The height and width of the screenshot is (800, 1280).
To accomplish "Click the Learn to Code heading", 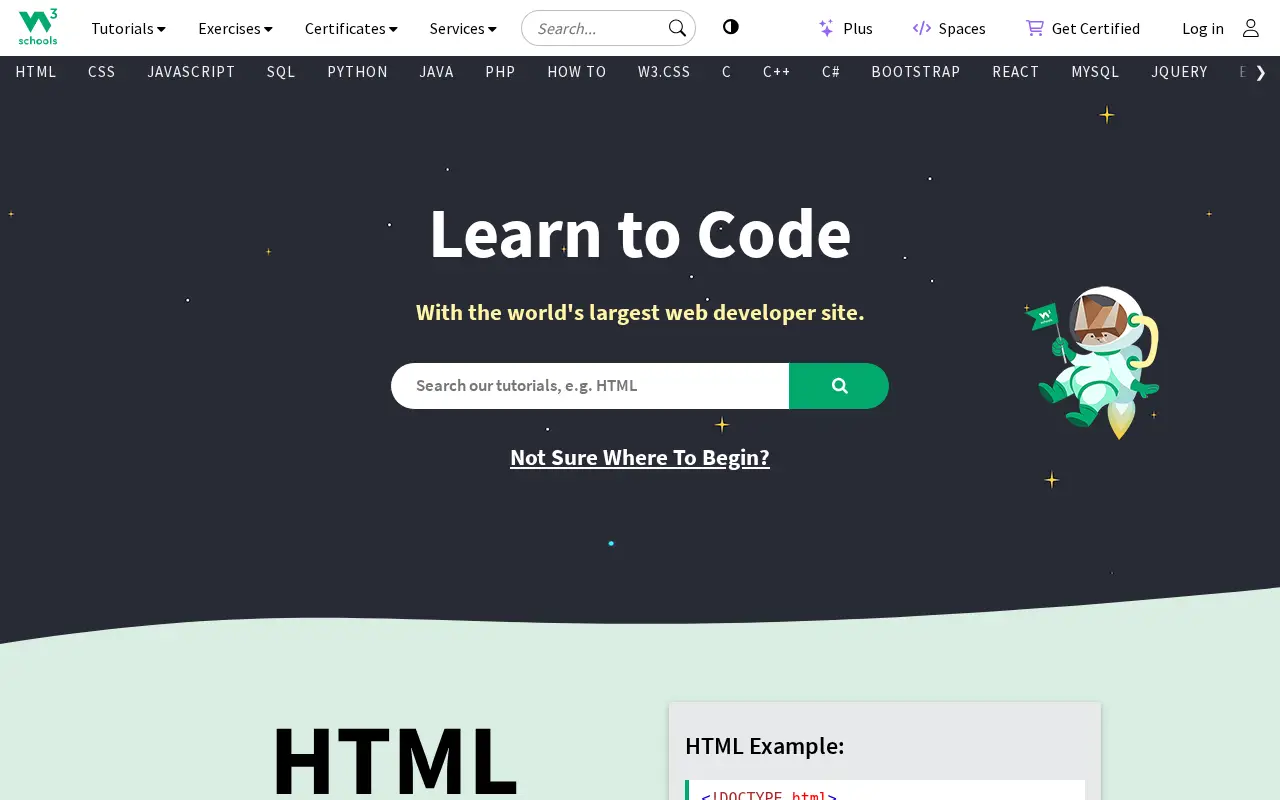I will (640, 233).
